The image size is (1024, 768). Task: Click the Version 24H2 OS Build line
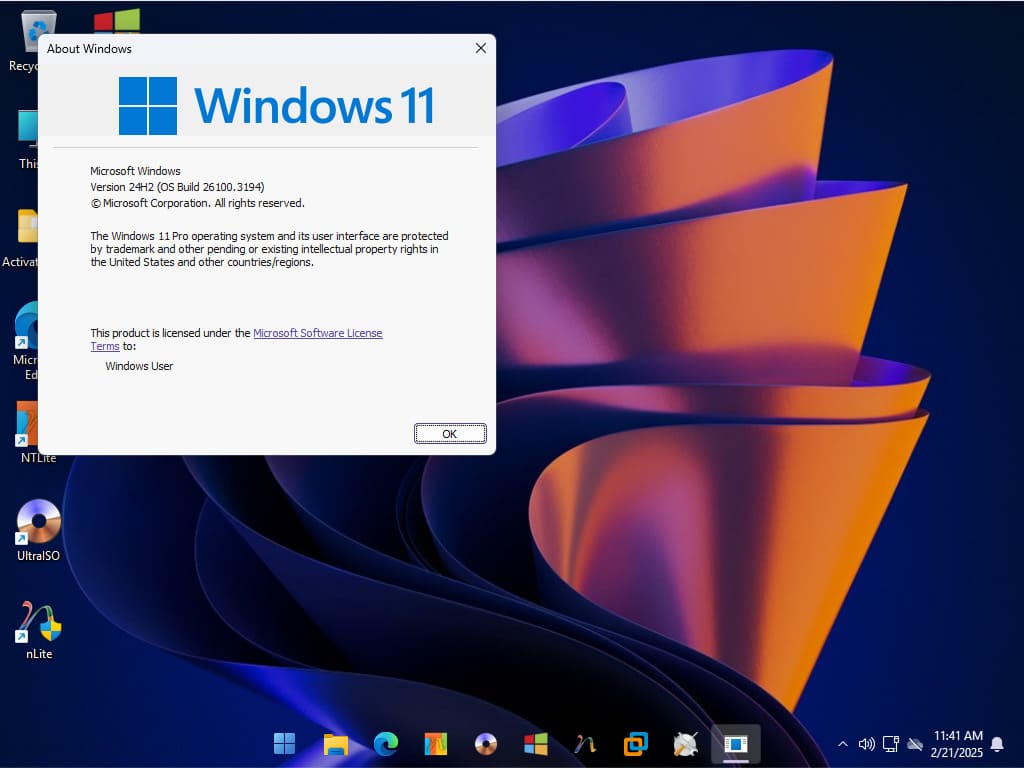point(177,187)
